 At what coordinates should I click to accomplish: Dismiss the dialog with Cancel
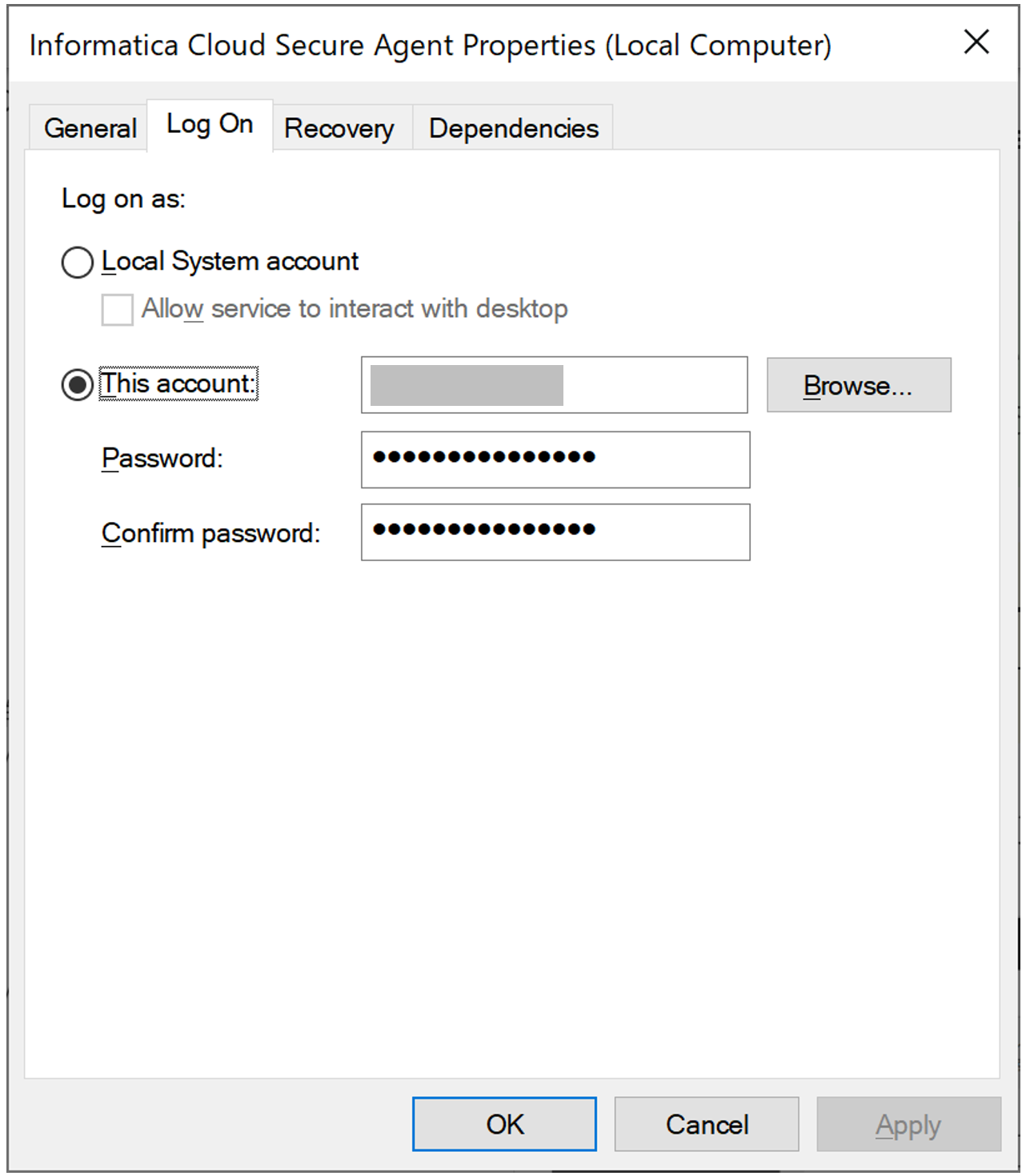click(x=706, y=1123)
